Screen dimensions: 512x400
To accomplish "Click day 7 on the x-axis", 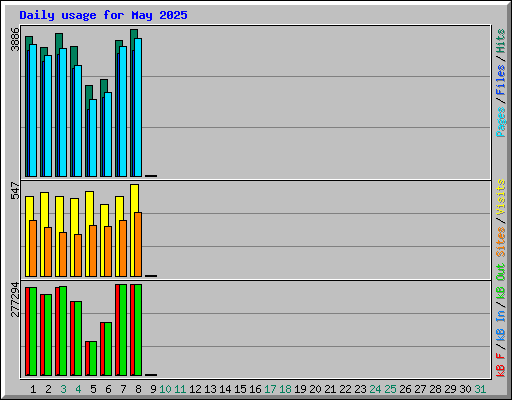I will click(x=123, y=389).
